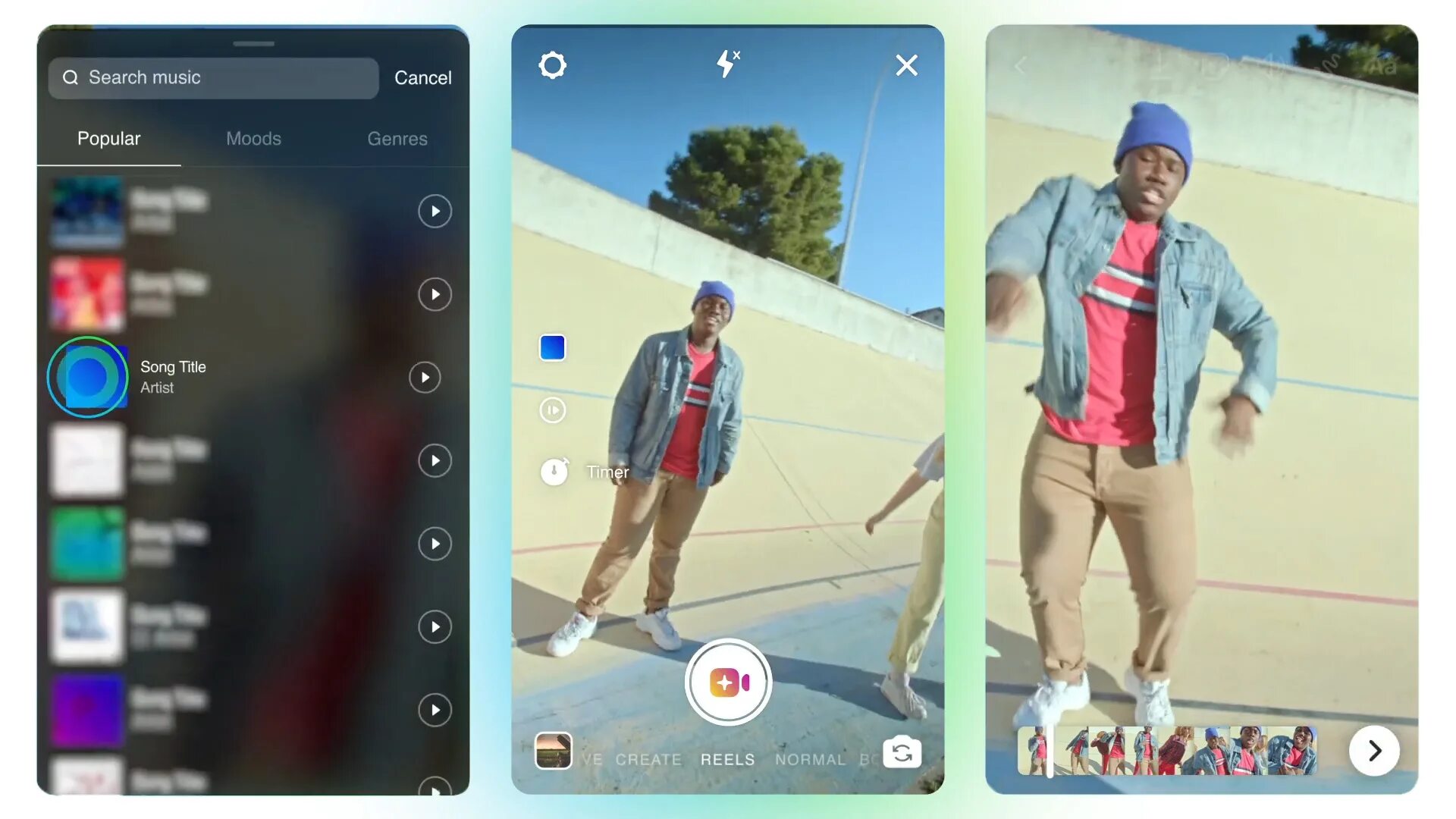Tap the Reels record button
The height and width of the screenshot is (819, 1456).
tap(727, 682)
